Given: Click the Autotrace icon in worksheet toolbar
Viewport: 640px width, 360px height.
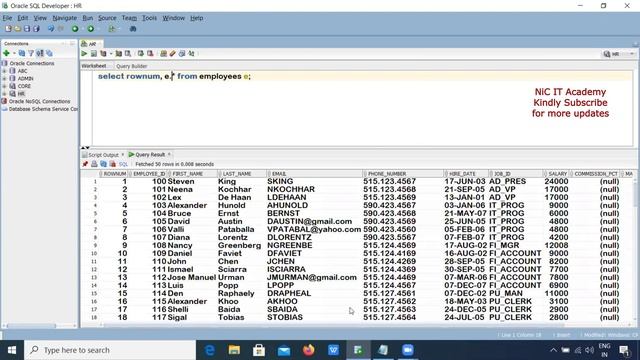Looking at the screenshot, I should [119, 53].
